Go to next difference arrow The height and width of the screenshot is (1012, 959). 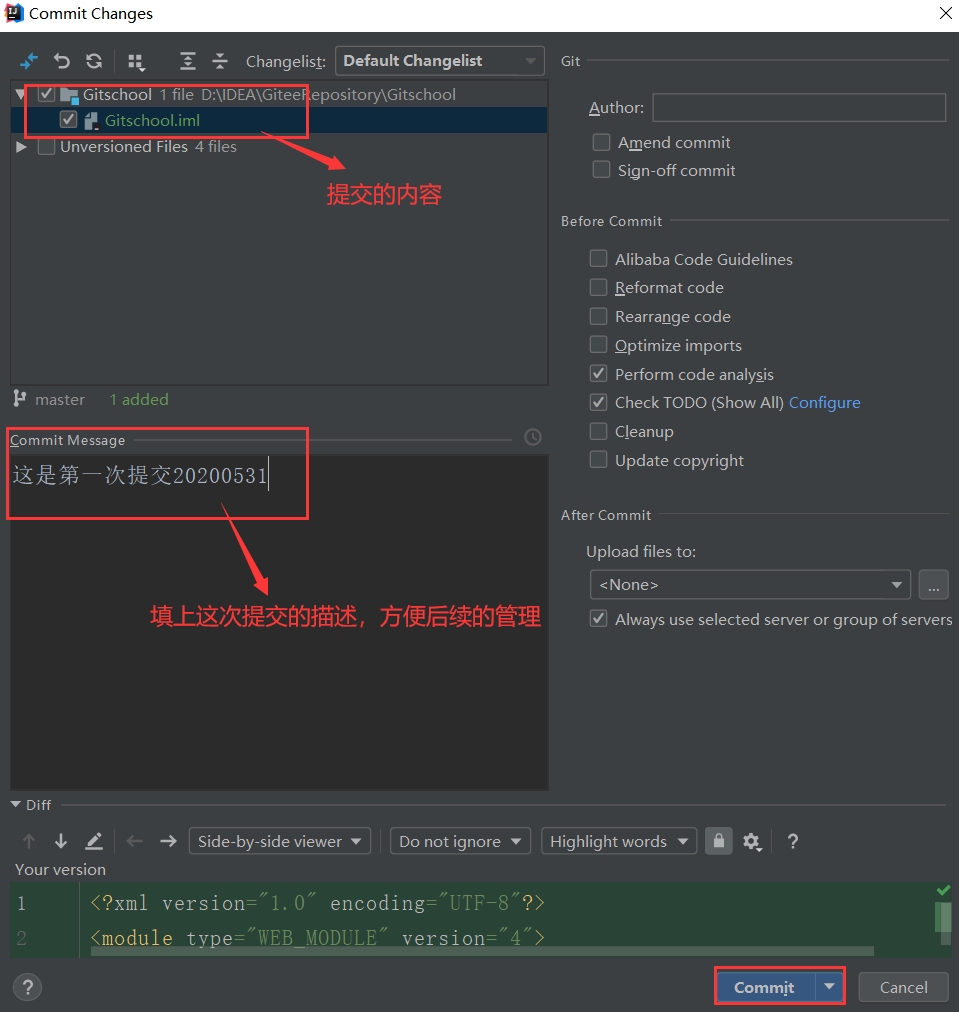[61, 841]
